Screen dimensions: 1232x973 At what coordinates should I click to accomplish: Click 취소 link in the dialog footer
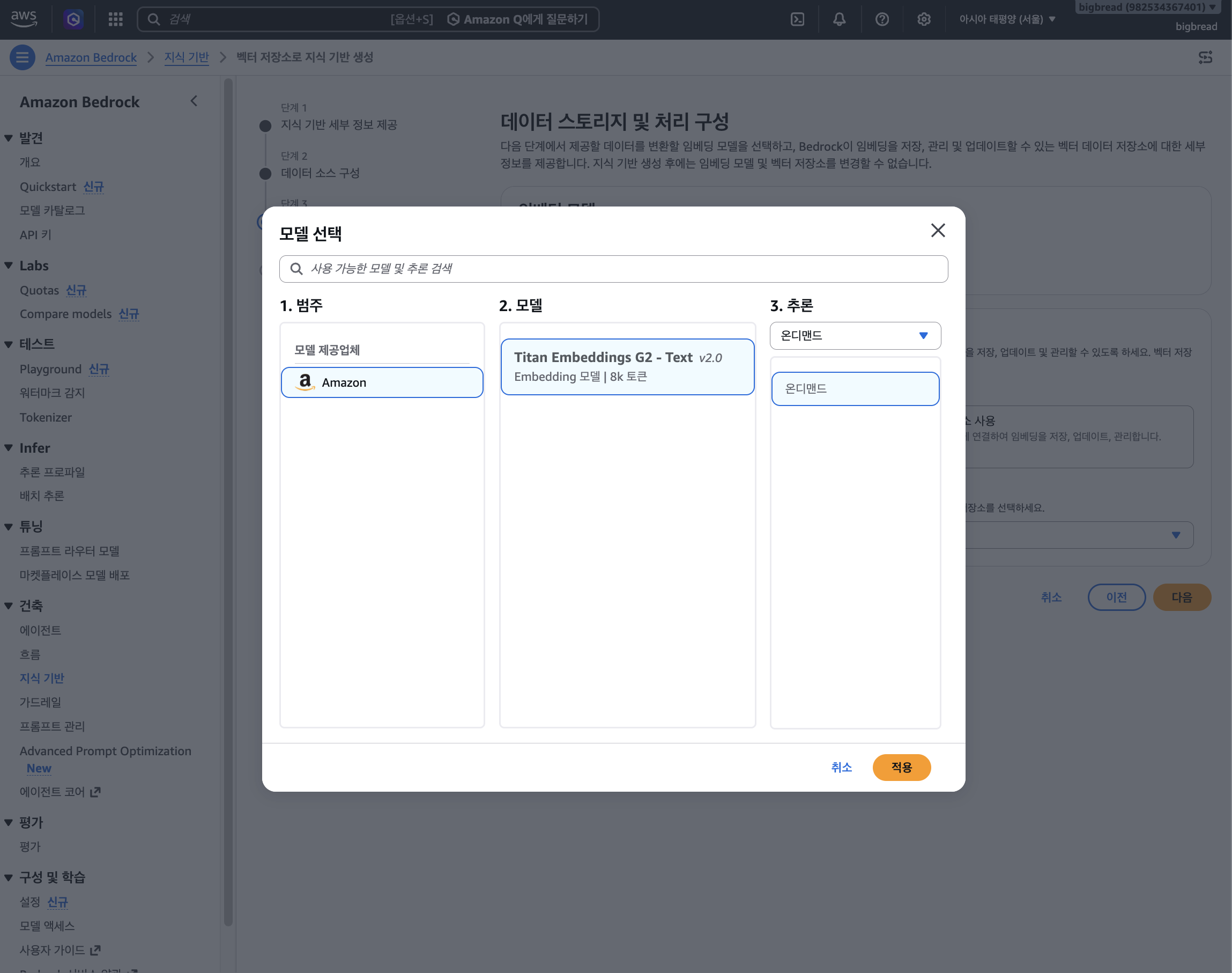click(x=841, y=768)
